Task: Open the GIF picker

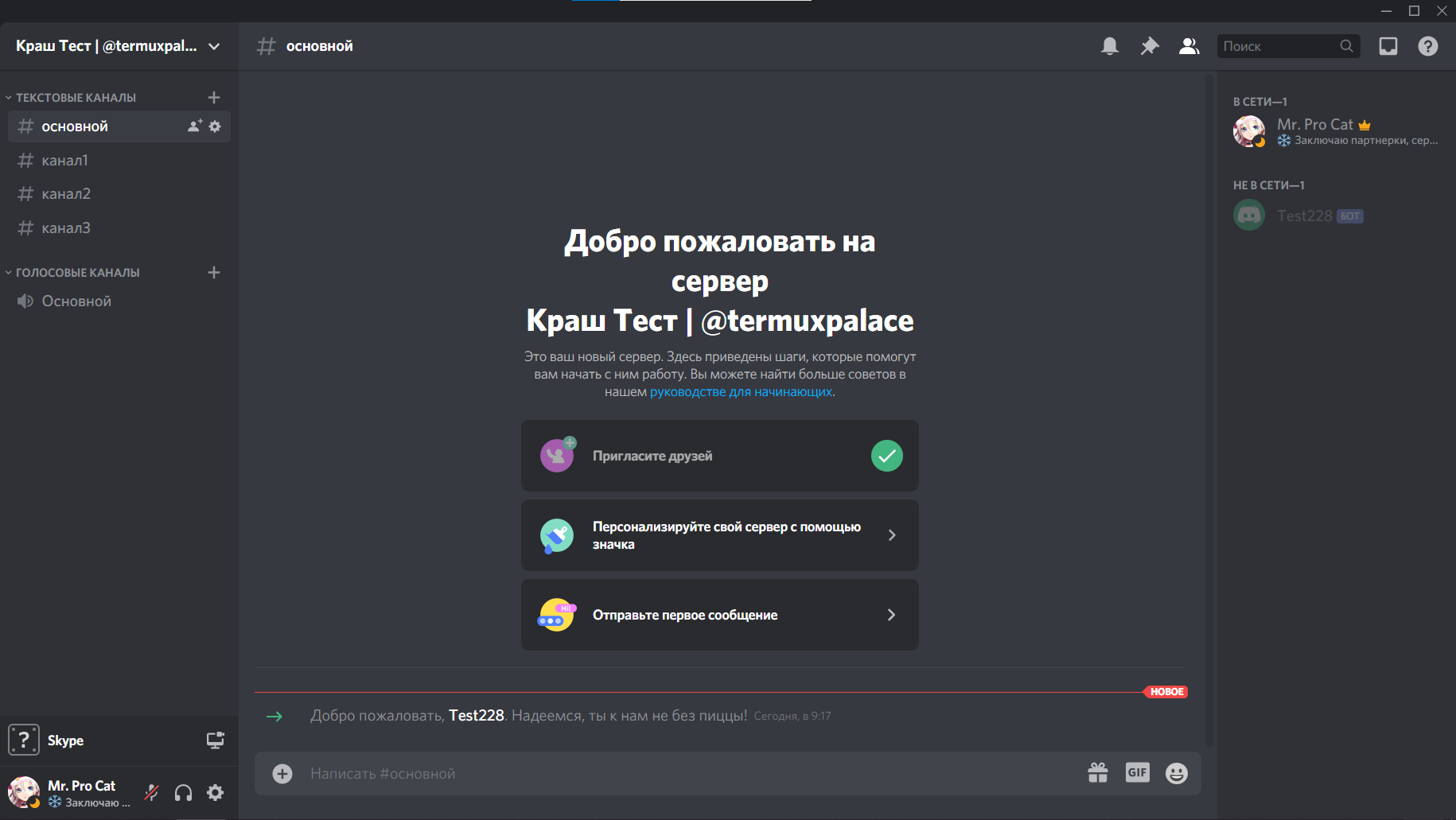Action: pyautogui.click(x=1138, y=772)
